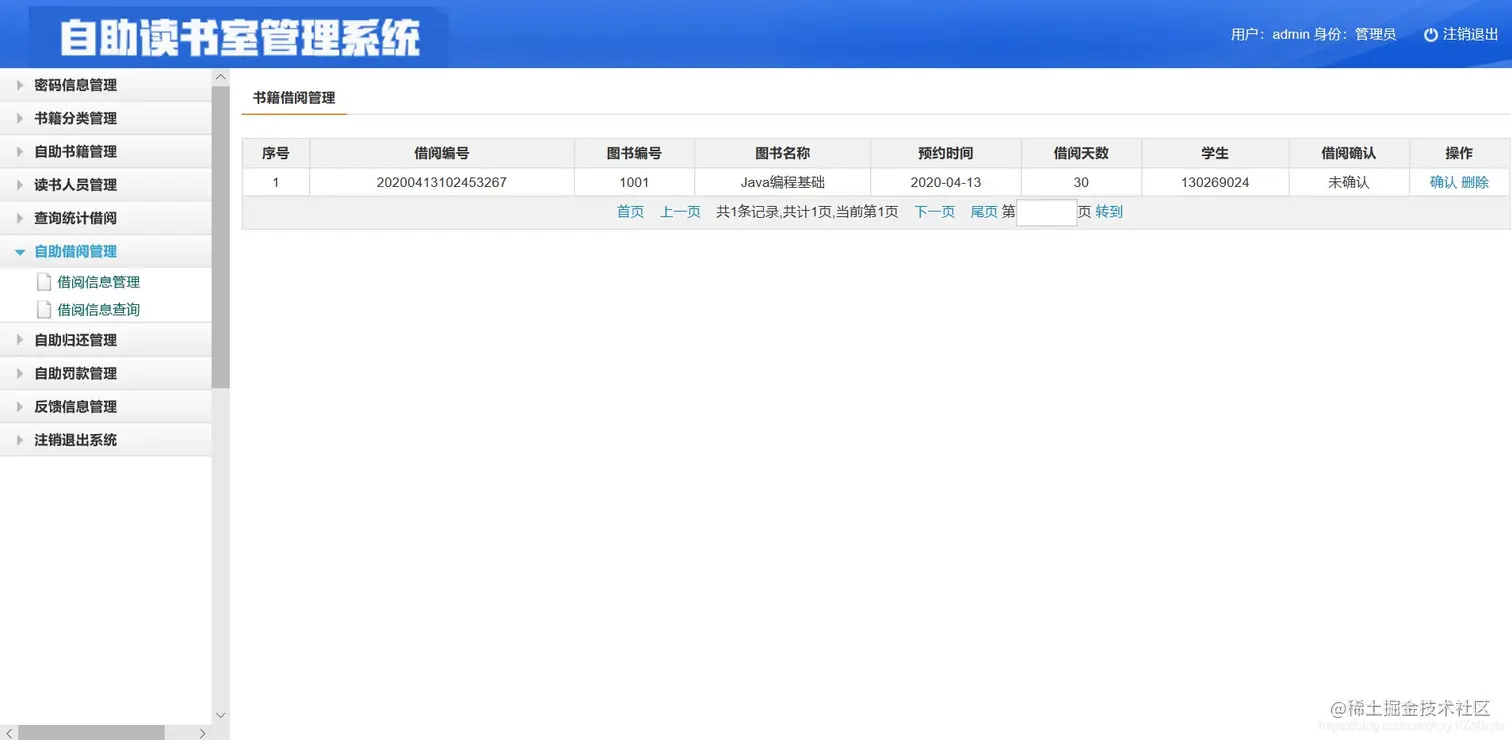Open 借阅信息查询 submenu item
Screen dimensions: 1512x740
[98, 309]
